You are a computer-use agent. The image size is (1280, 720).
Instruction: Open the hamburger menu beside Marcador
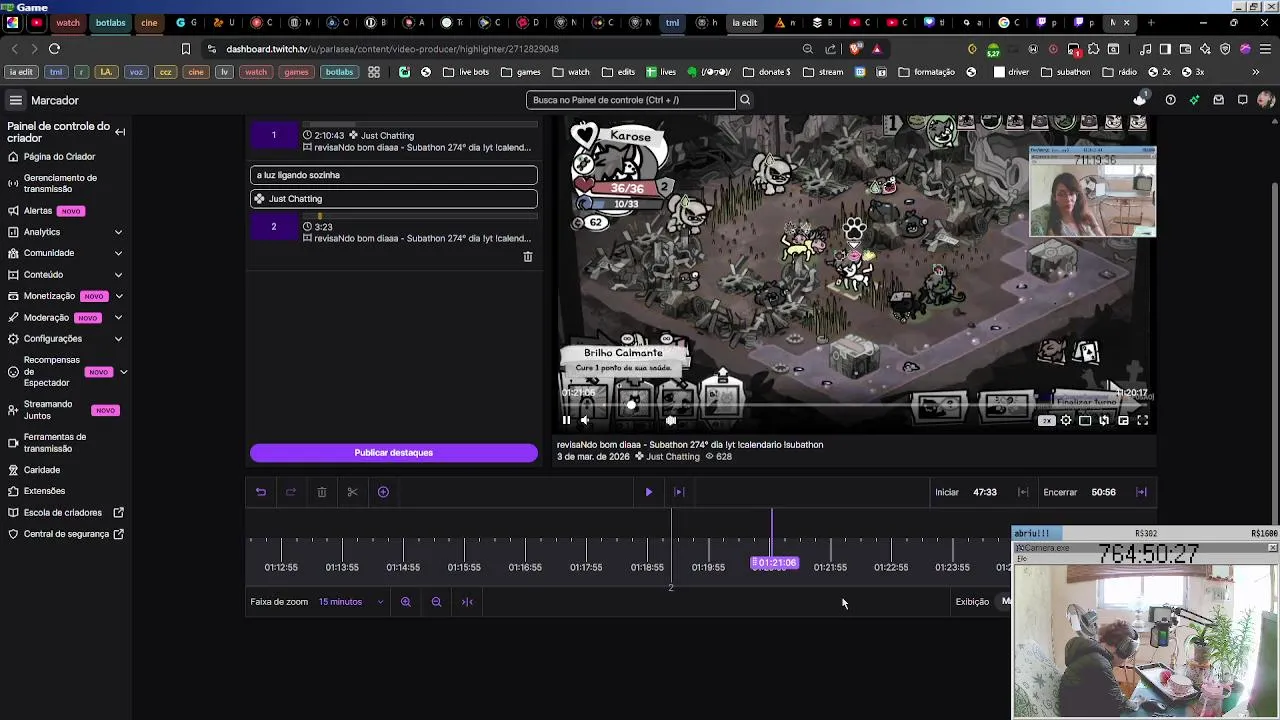tap(16, 100)
